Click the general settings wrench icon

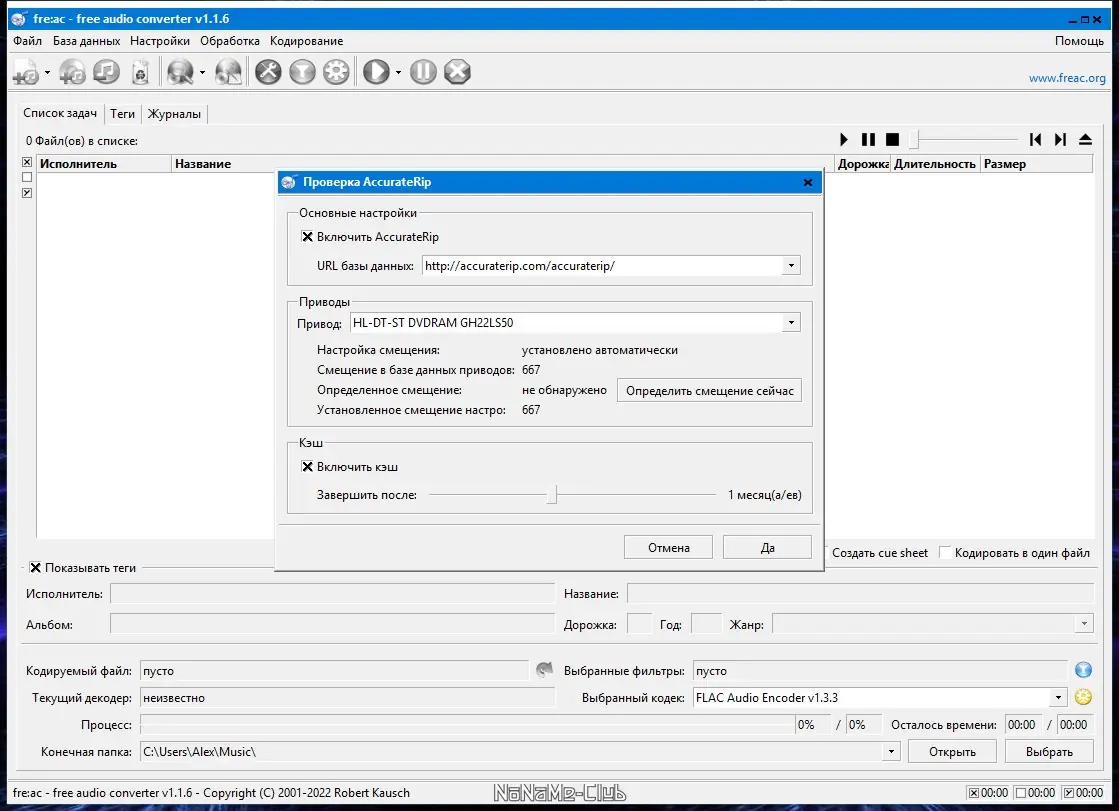[268, 71]
